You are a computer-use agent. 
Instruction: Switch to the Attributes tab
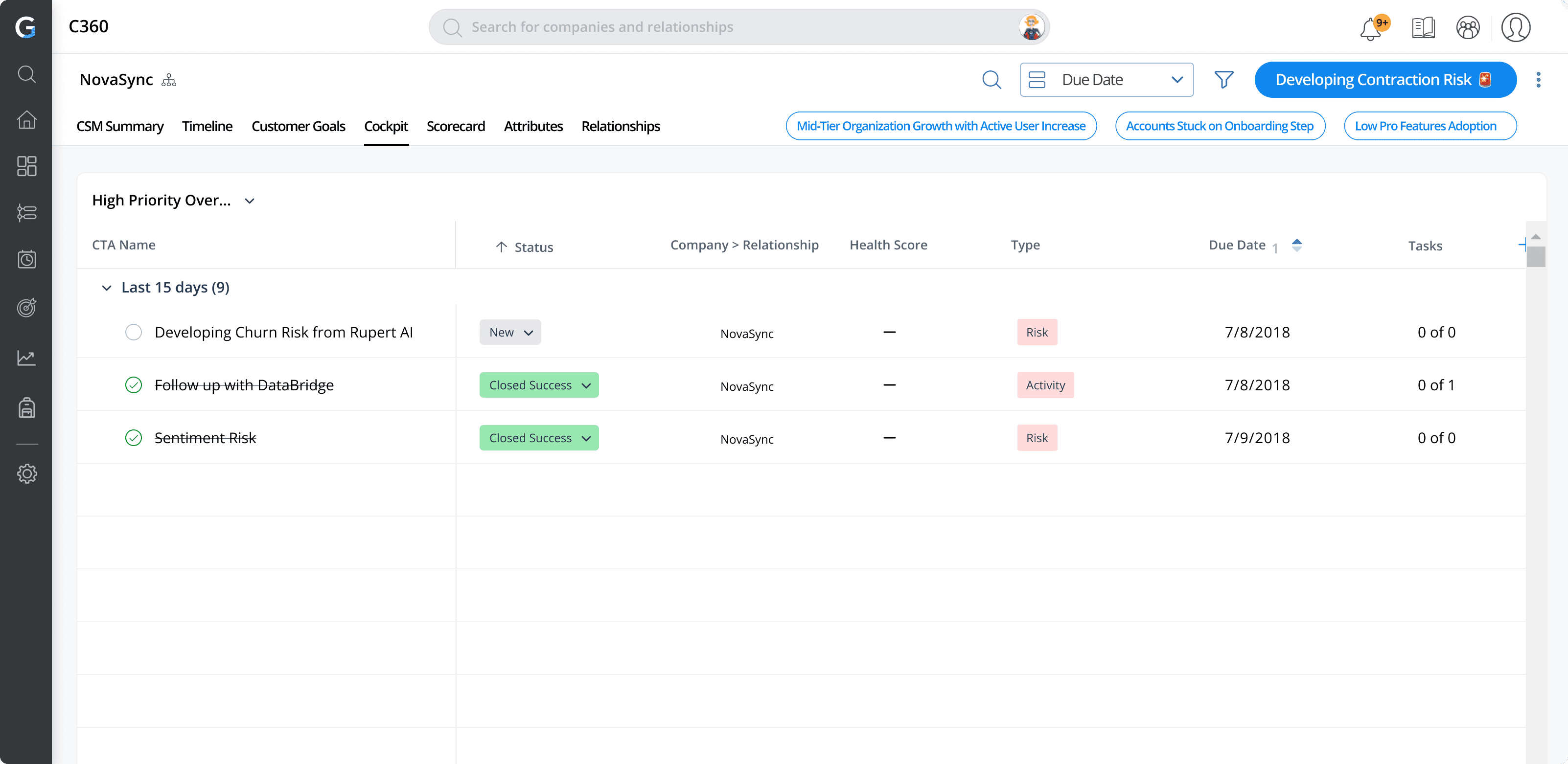[533, 126]
